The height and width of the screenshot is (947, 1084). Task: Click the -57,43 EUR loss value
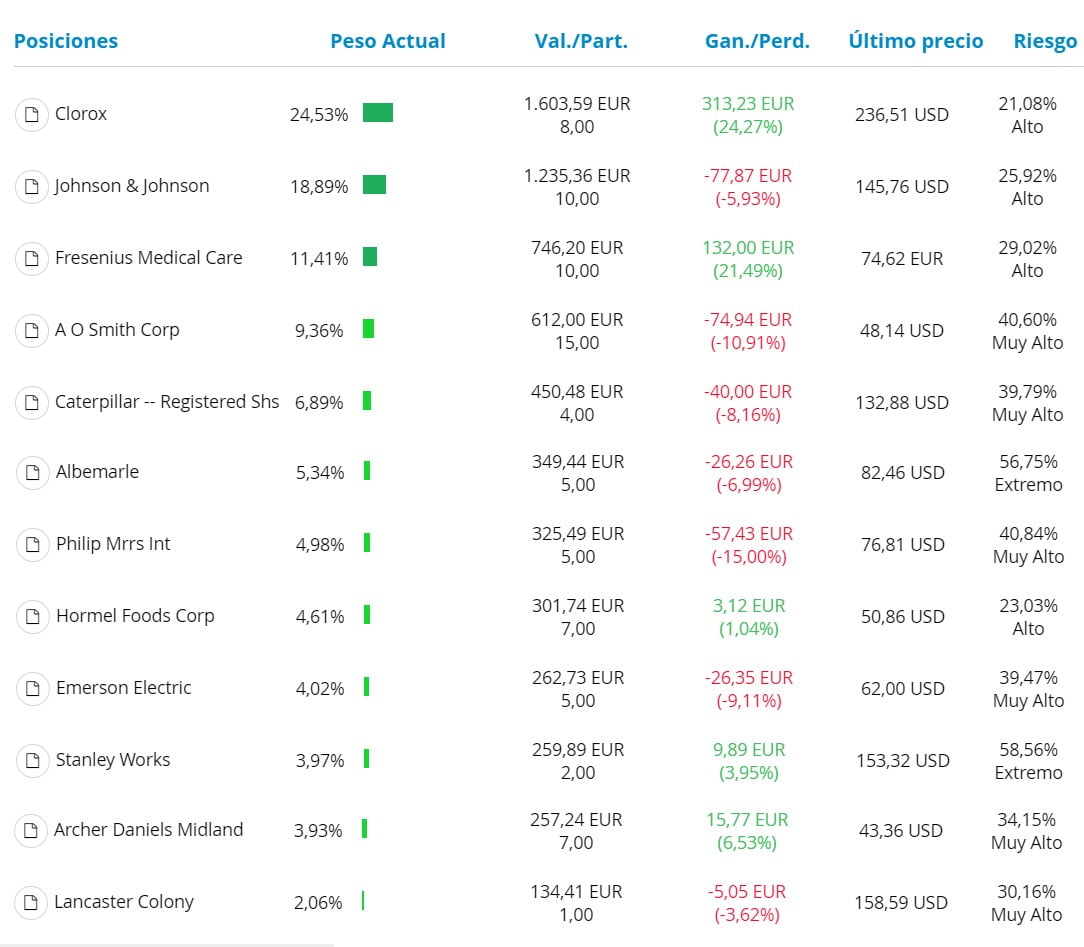tap(749, 534)
